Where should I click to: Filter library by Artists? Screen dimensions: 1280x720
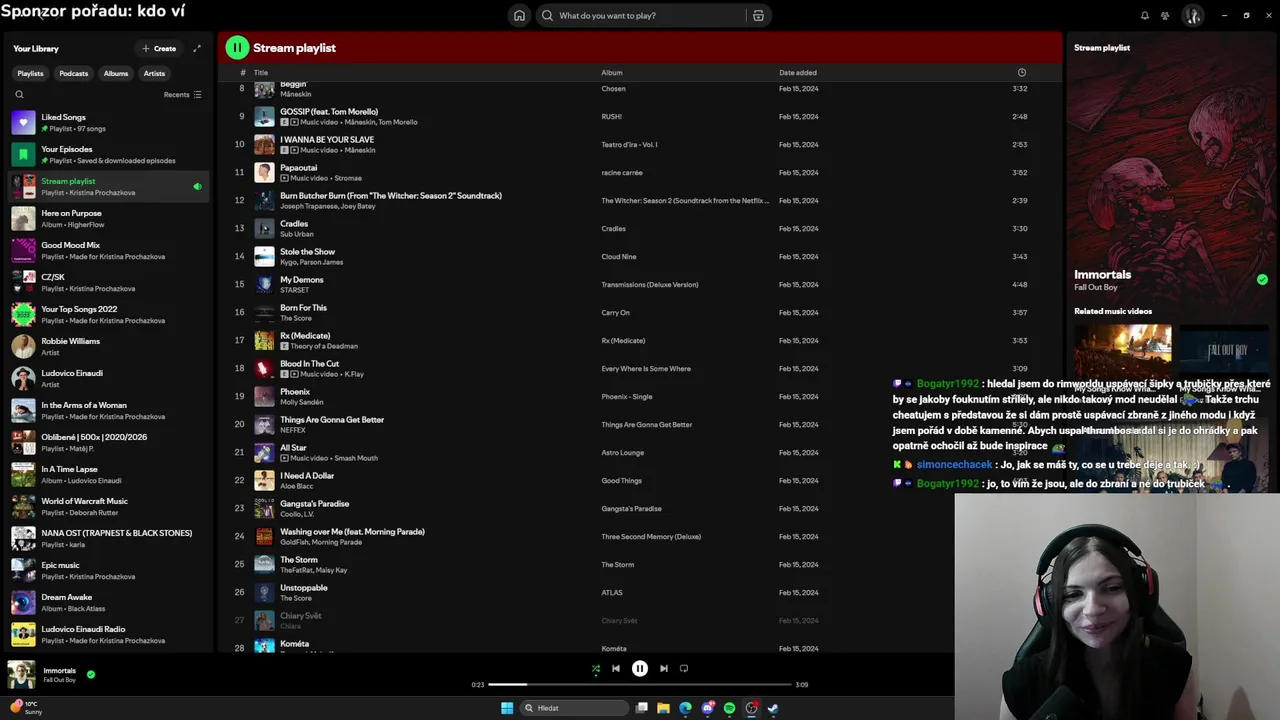(154, 73)
